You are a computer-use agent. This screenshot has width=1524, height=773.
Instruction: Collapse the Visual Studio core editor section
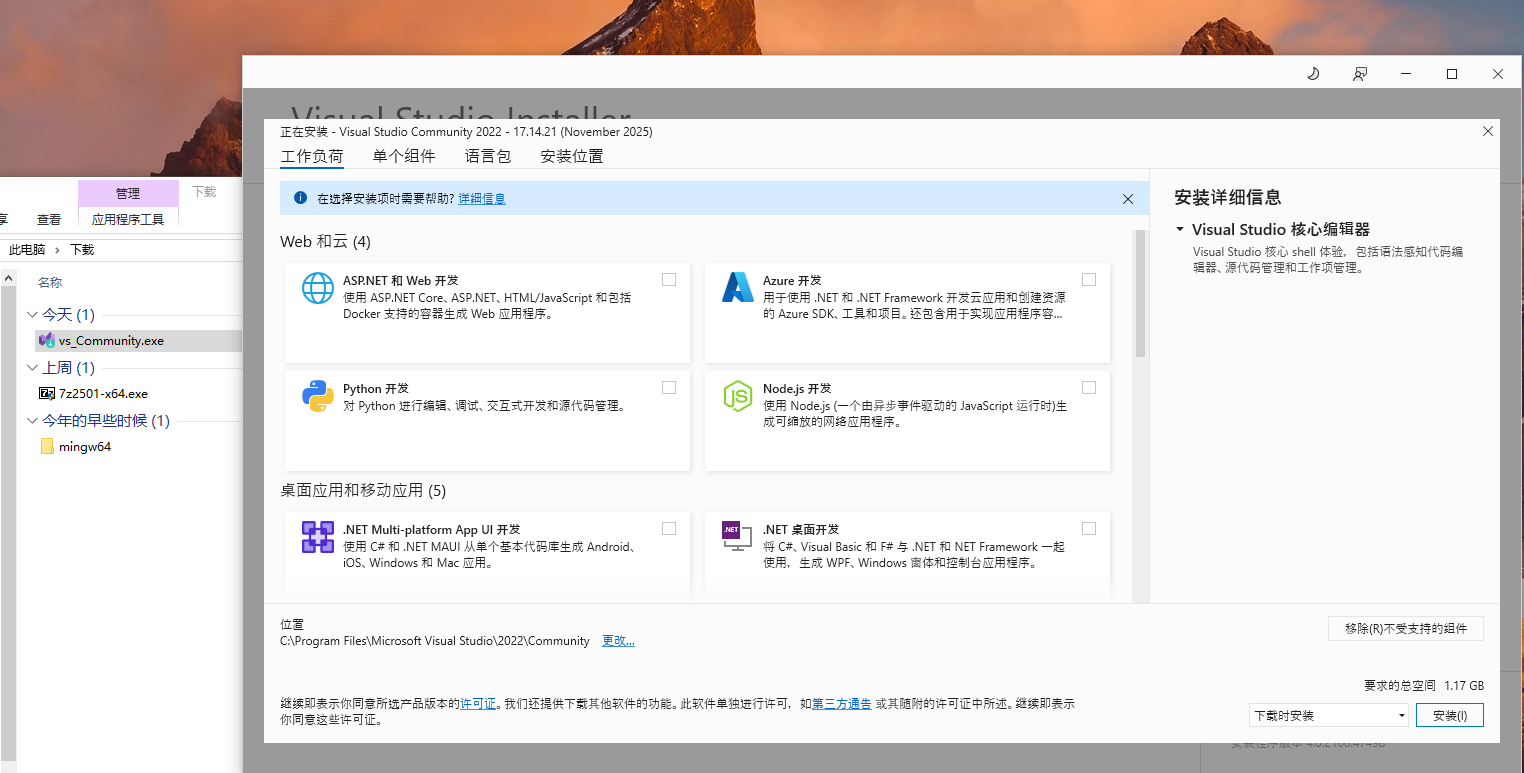coord(1180,230)
